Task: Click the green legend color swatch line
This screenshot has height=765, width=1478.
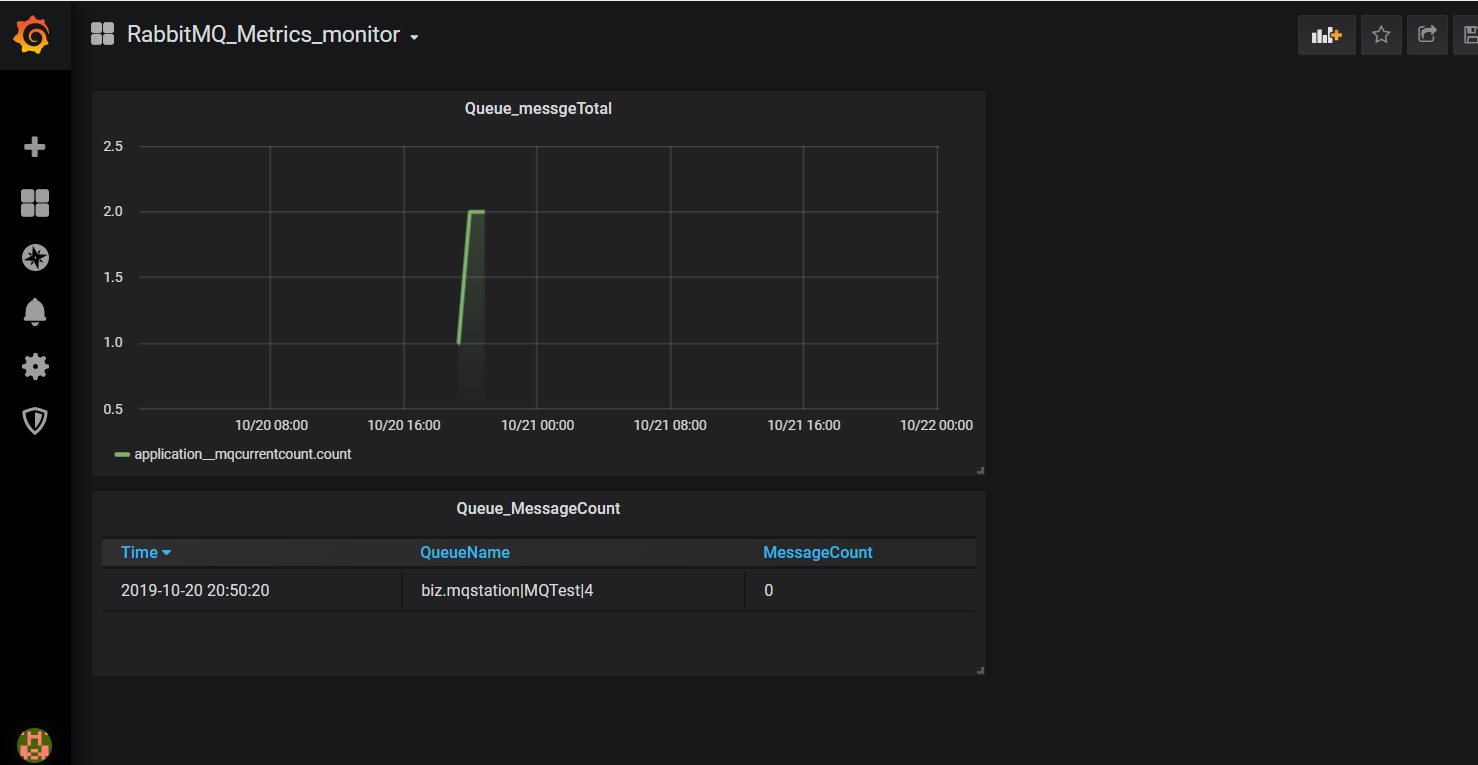Action: coord(122,454)
